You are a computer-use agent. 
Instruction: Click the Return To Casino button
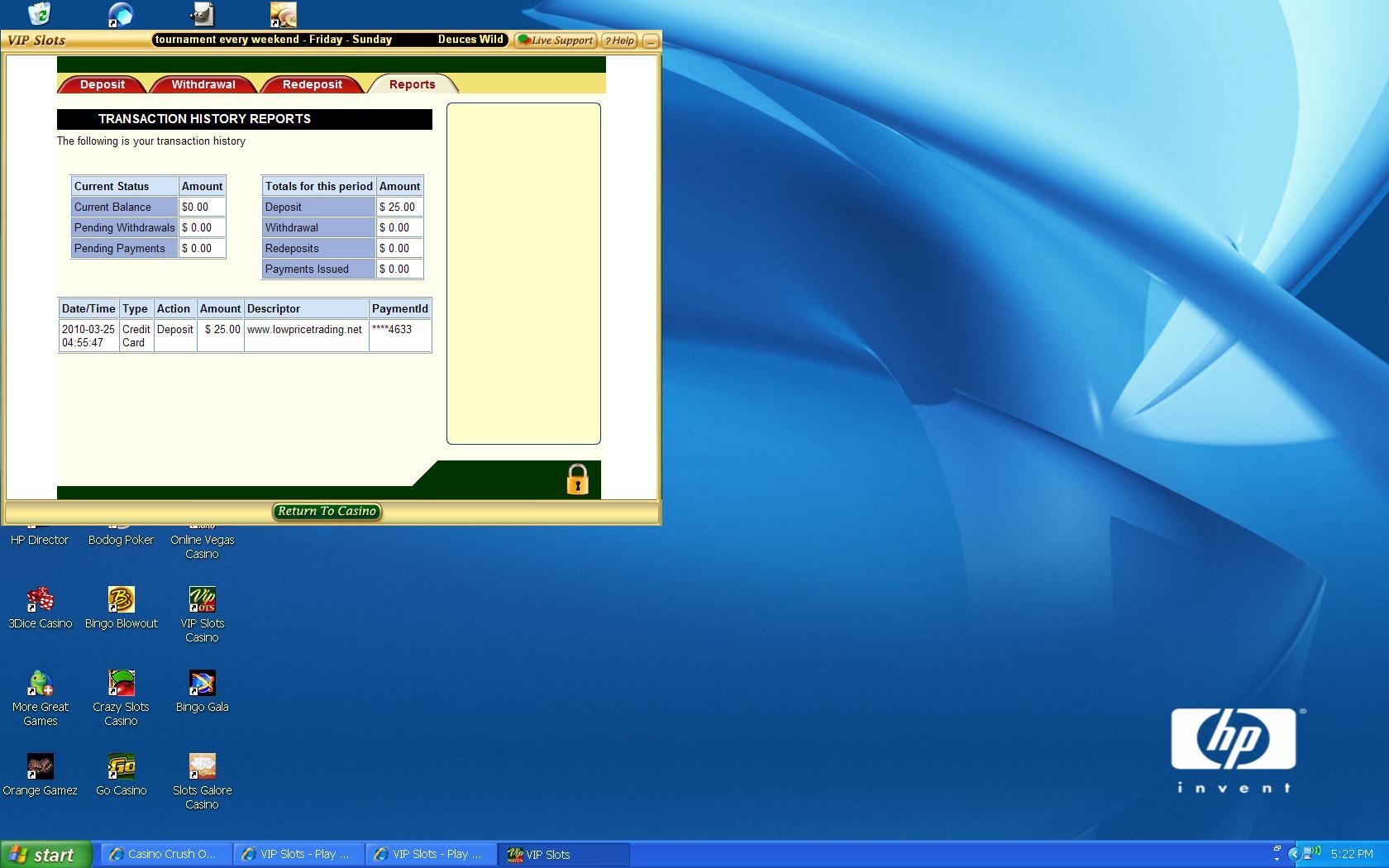327,512
